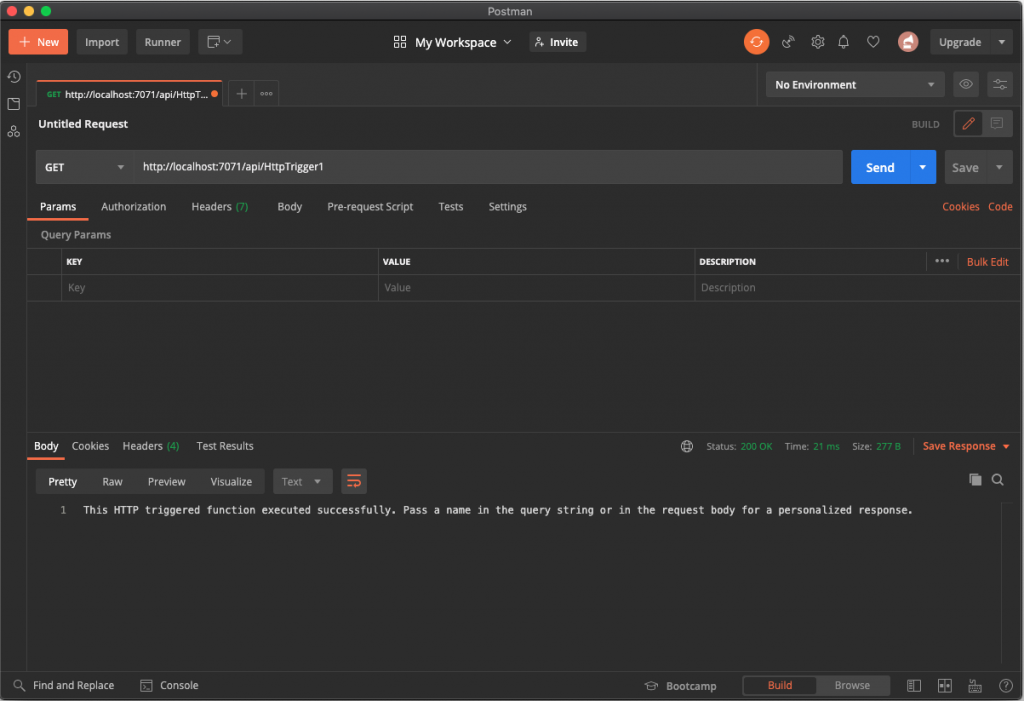Open tab options three-dot menu
Screen dimensions: 1024x701
[x=266, y=94]
